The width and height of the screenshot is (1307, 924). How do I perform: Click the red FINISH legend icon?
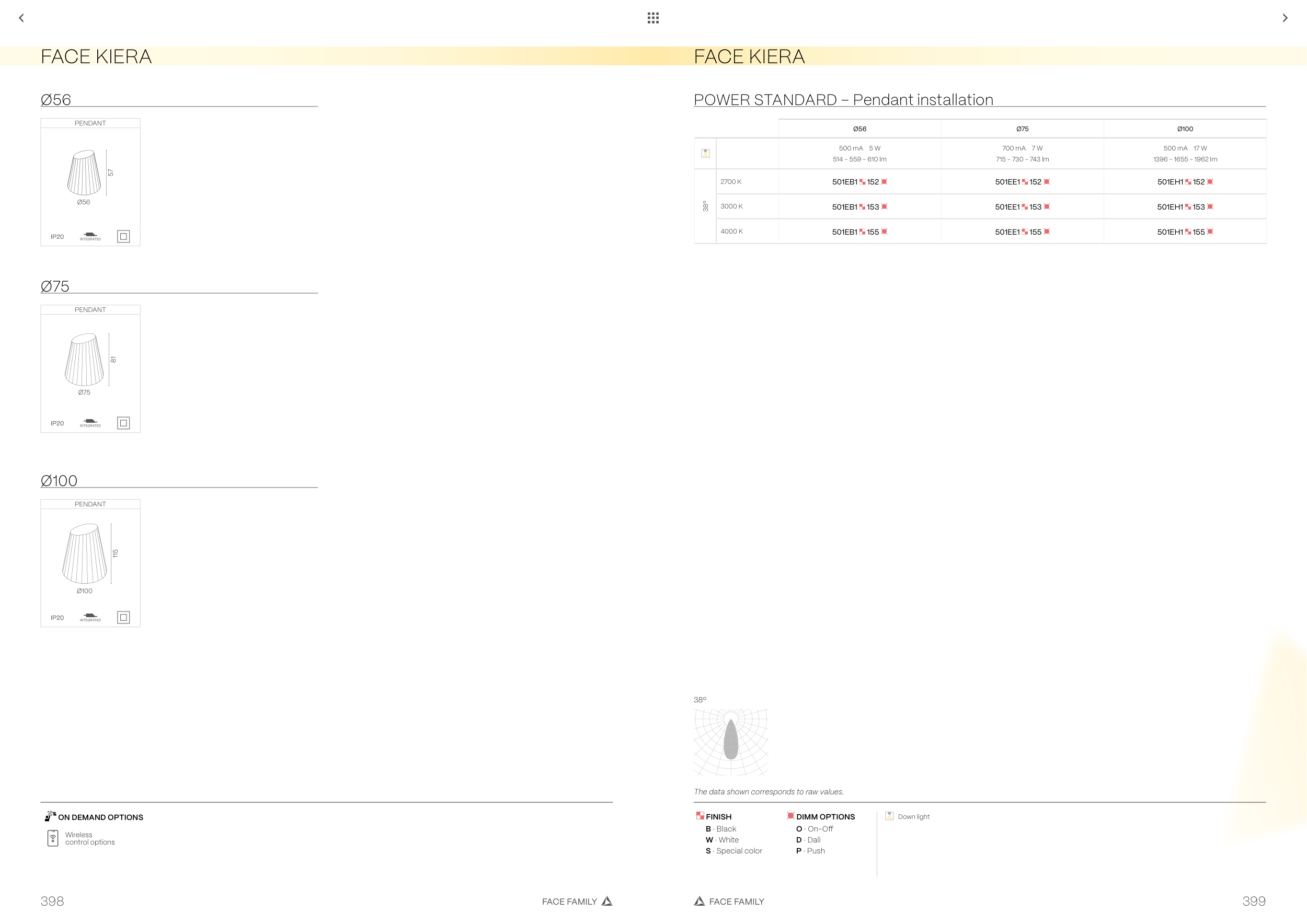tap(700, 815)
